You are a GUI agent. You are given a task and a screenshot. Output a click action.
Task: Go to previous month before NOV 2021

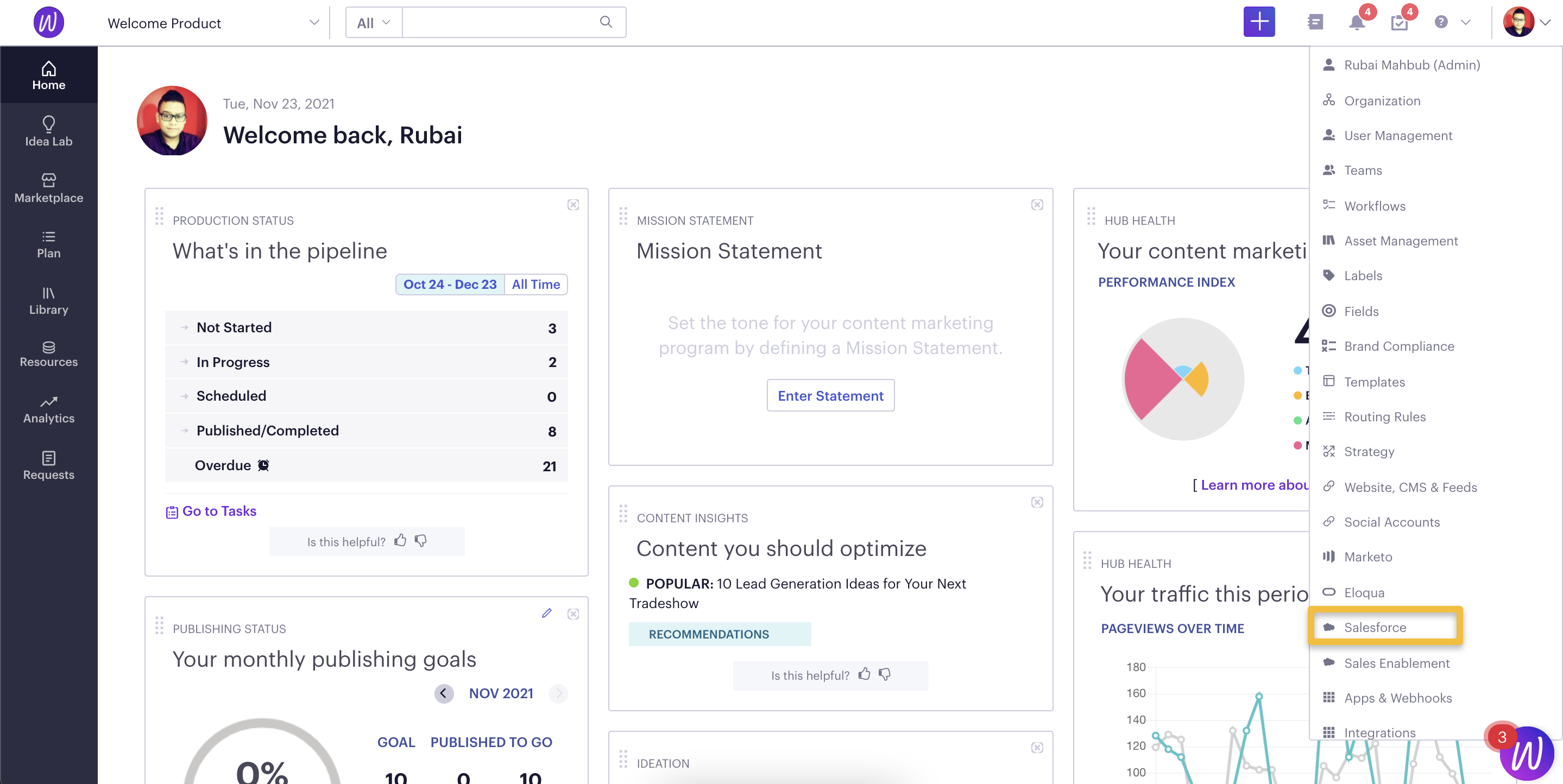click(x=444, y=693)
